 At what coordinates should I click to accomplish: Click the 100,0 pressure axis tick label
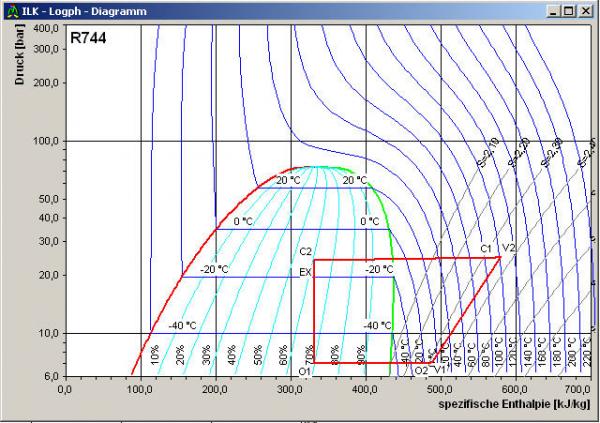pos(46,141)
